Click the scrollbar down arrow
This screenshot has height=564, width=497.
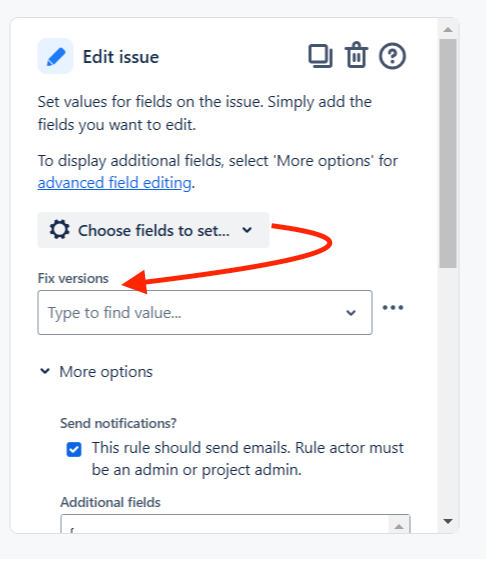pyautogui.click(x=448, y=521)
